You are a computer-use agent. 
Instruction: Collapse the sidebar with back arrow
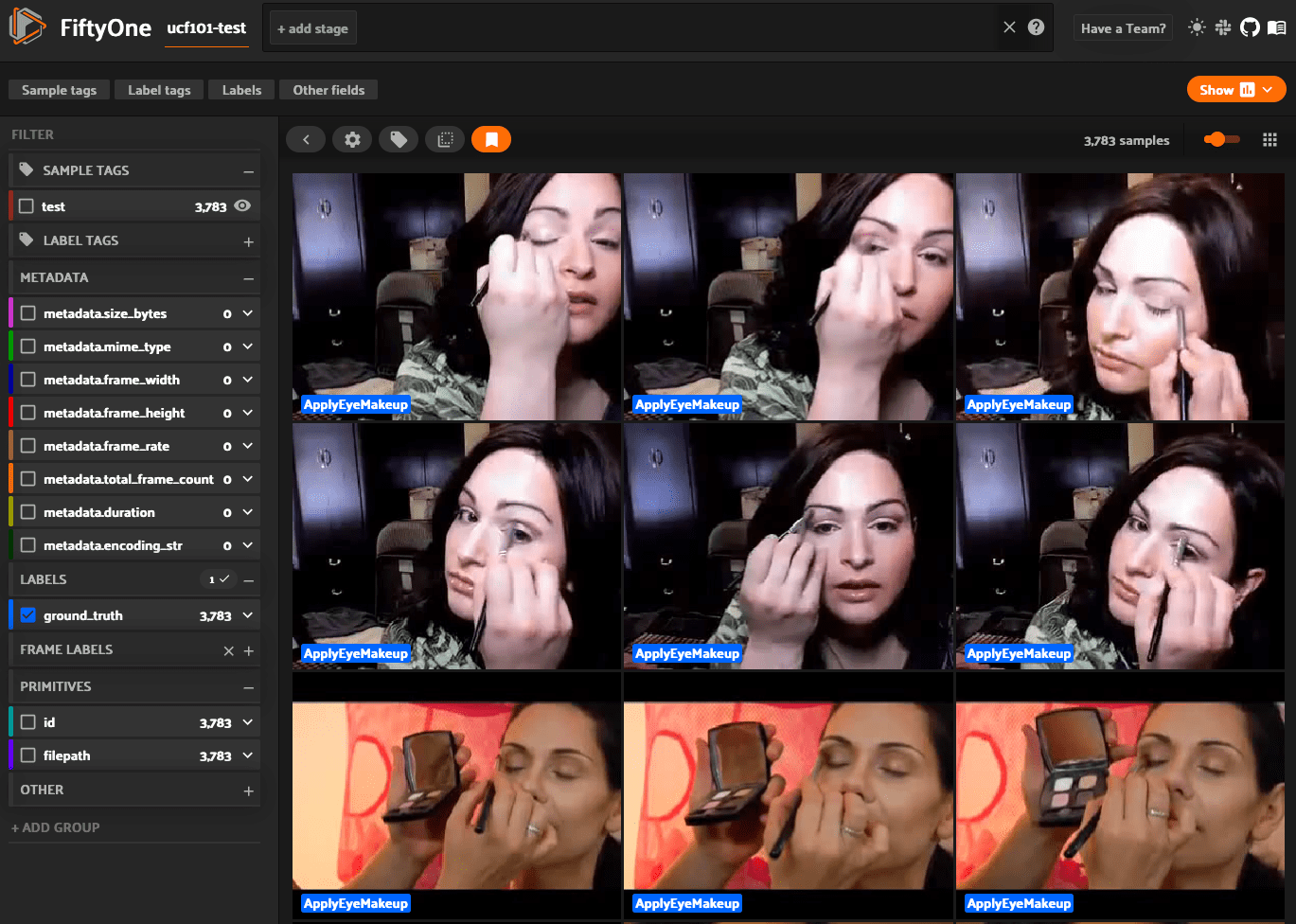click(x=306, y=140)
